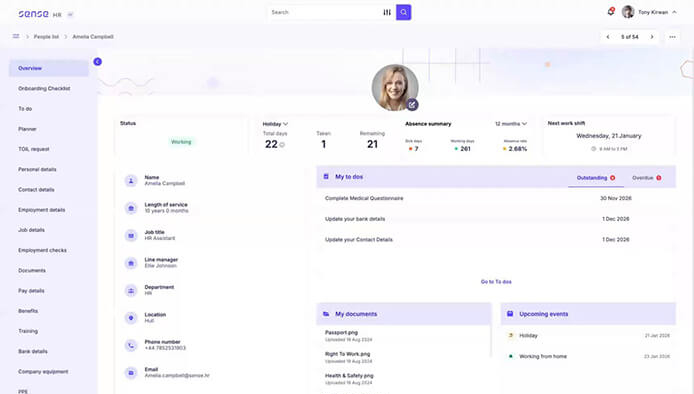This screenshot has height=394, width=694.
Task: Click the clock icon under next work shift
Action: (x=594, y=149)
